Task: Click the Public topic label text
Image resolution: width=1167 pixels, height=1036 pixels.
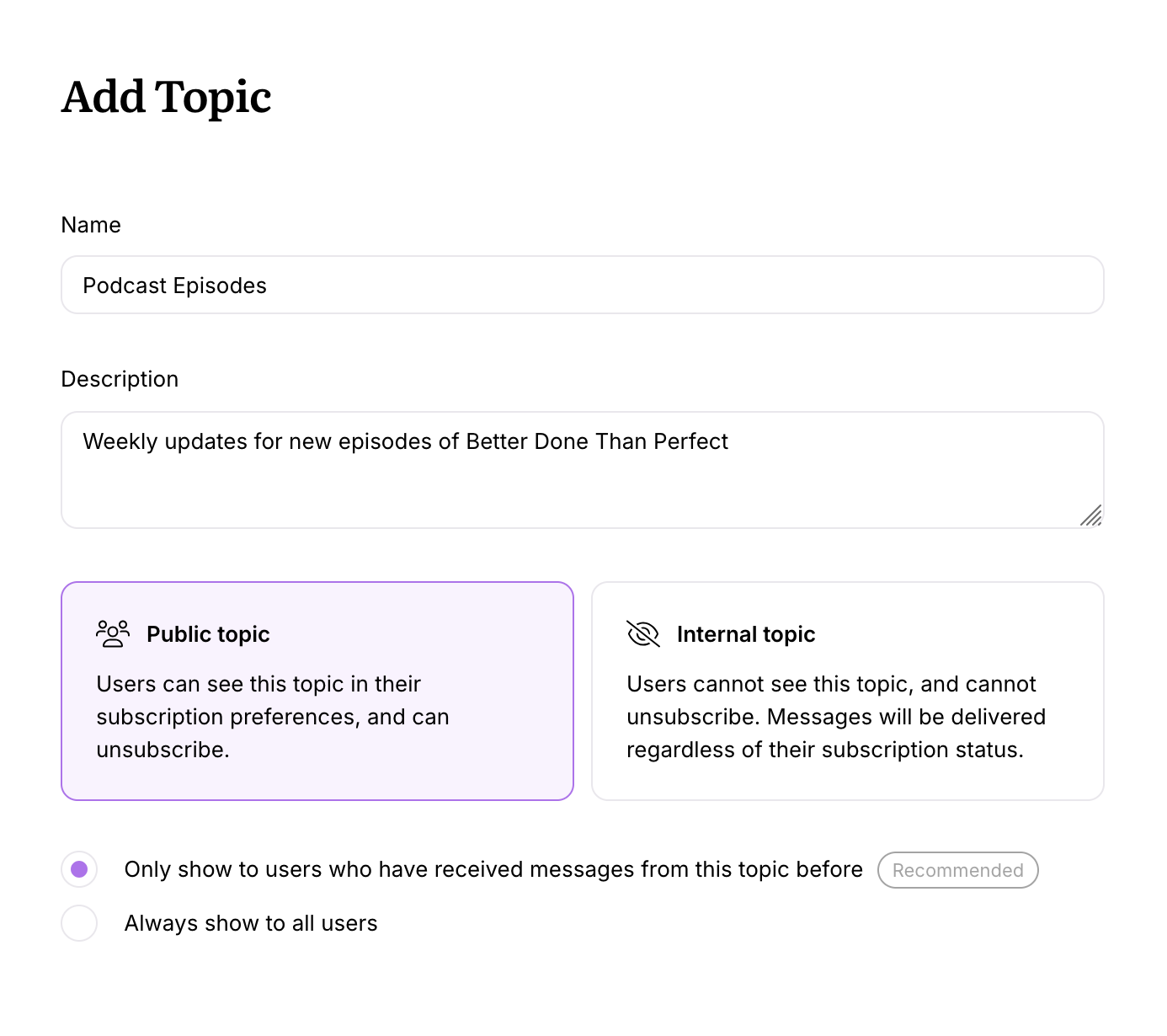Action: click(207, 633)
